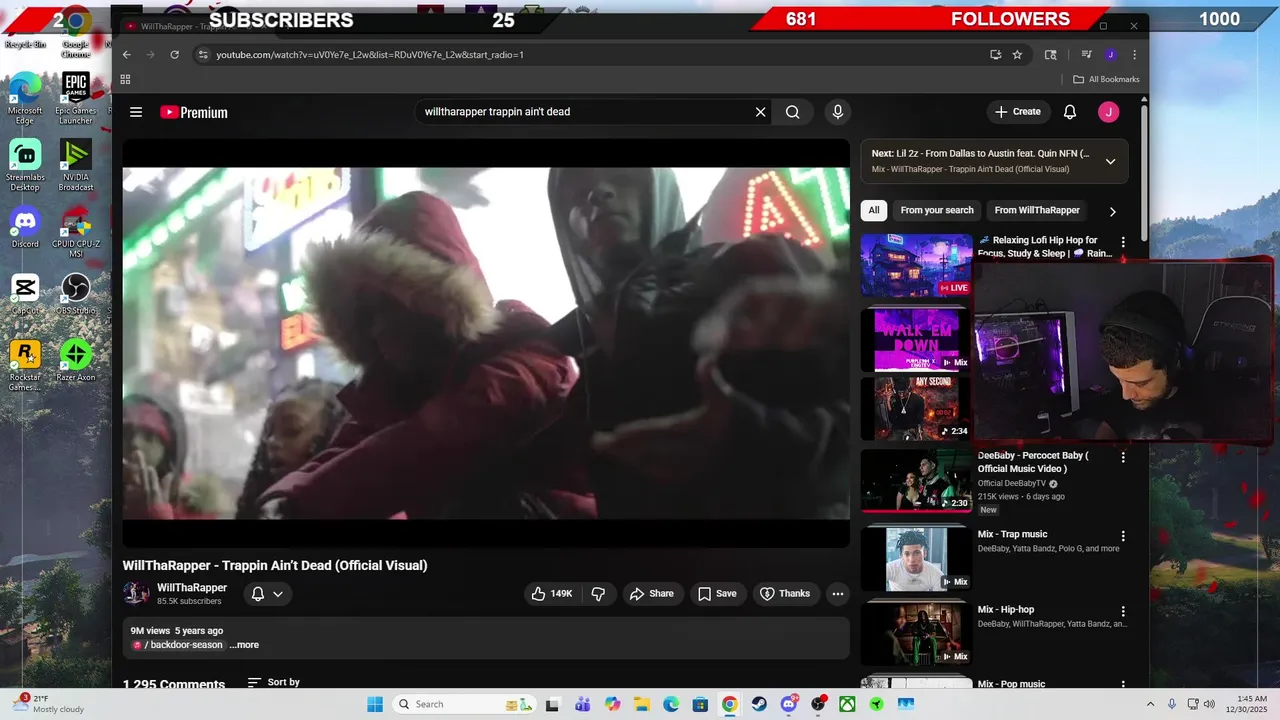
Task: Reload the page in Chrome
Action: 174,55
